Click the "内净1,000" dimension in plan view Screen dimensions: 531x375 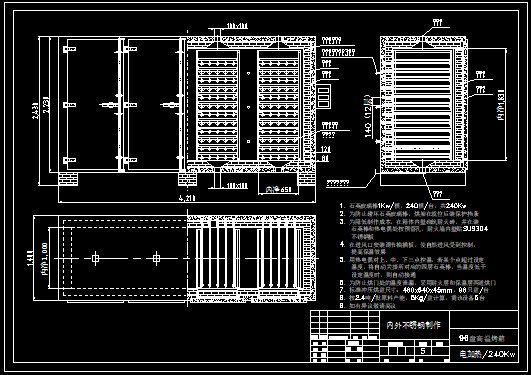(x=45, y=259)
